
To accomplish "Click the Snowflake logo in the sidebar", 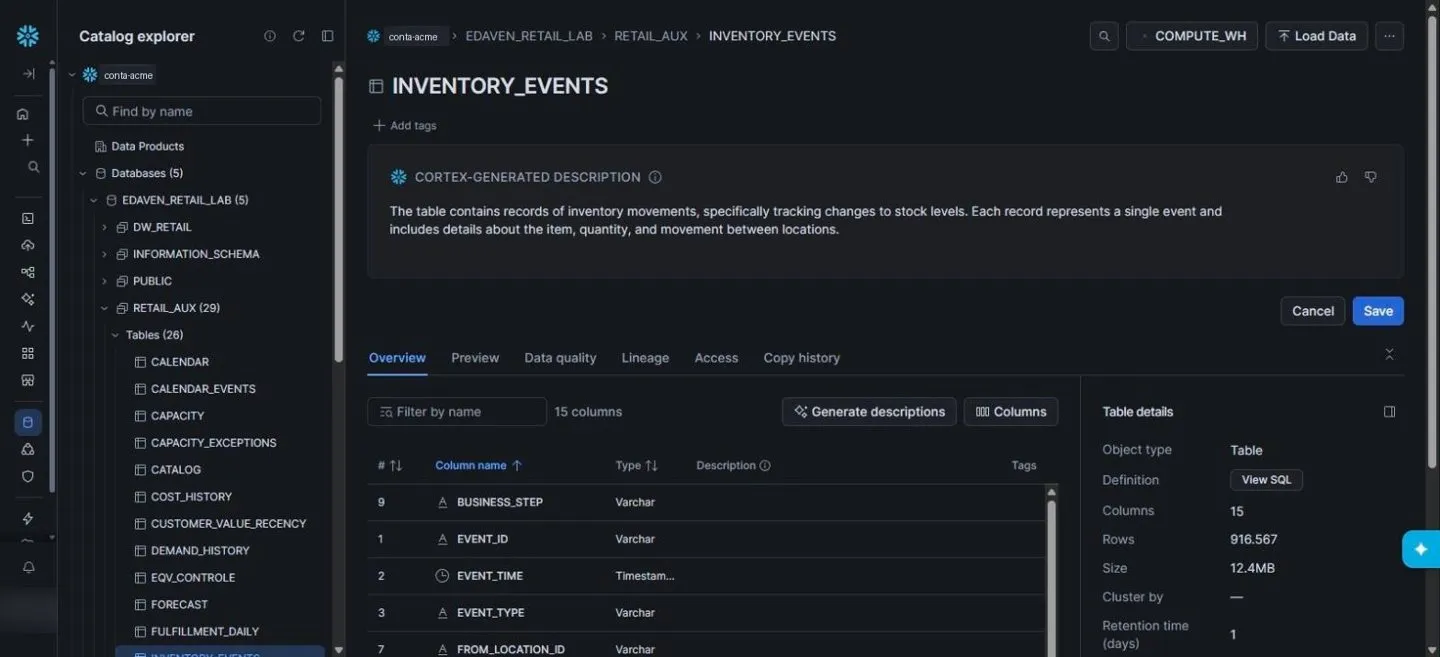I will (28, 36).
